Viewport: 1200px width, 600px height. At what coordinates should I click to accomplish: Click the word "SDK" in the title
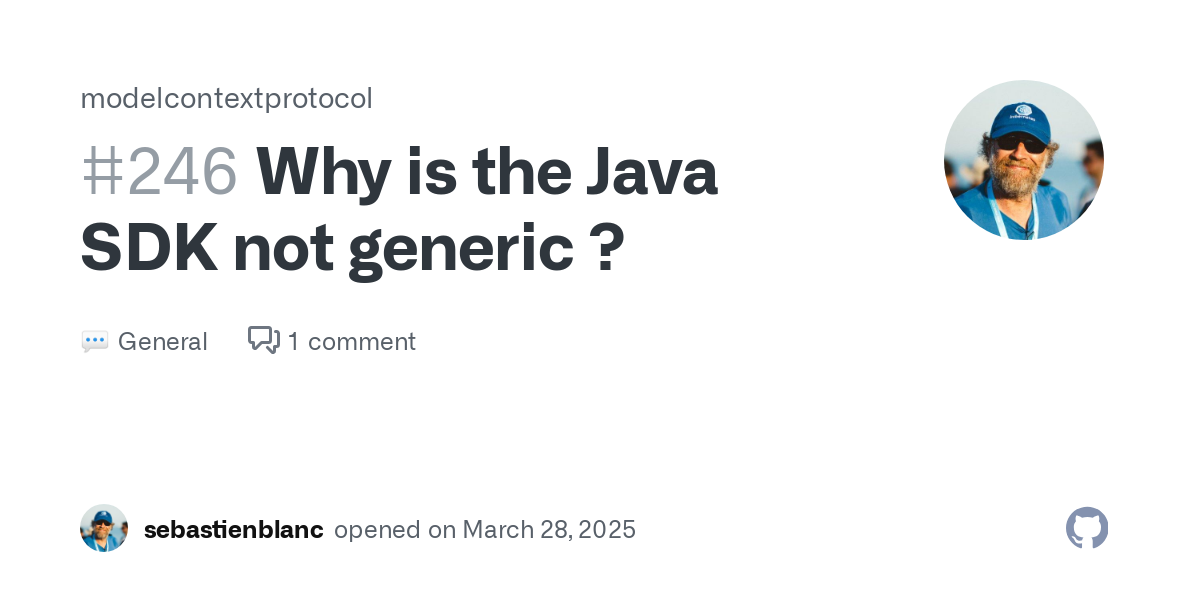tap(149, 250)
